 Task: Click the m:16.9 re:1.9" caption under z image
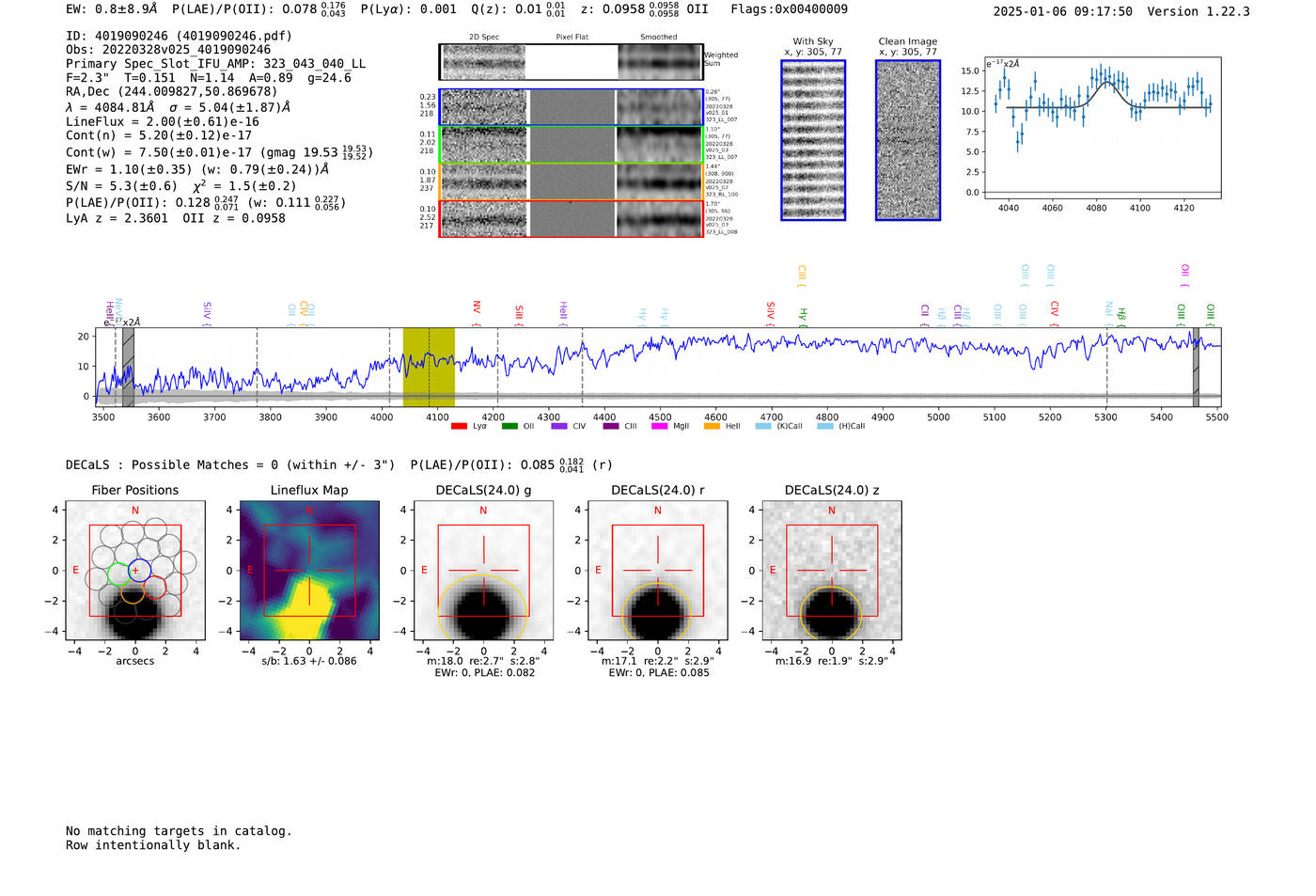831,661
